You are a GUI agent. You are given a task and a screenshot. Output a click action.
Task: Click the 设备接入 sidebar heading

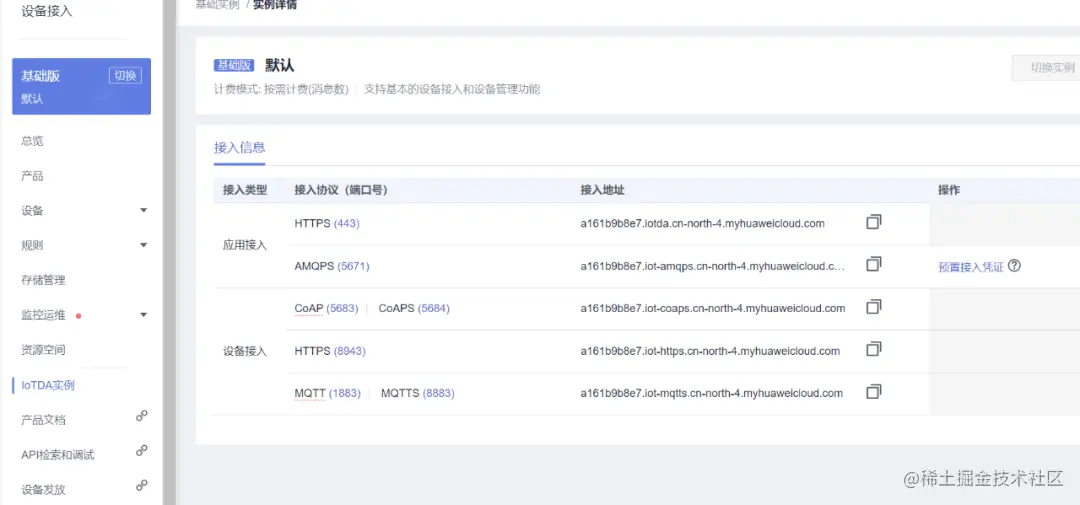pos(47,11)
